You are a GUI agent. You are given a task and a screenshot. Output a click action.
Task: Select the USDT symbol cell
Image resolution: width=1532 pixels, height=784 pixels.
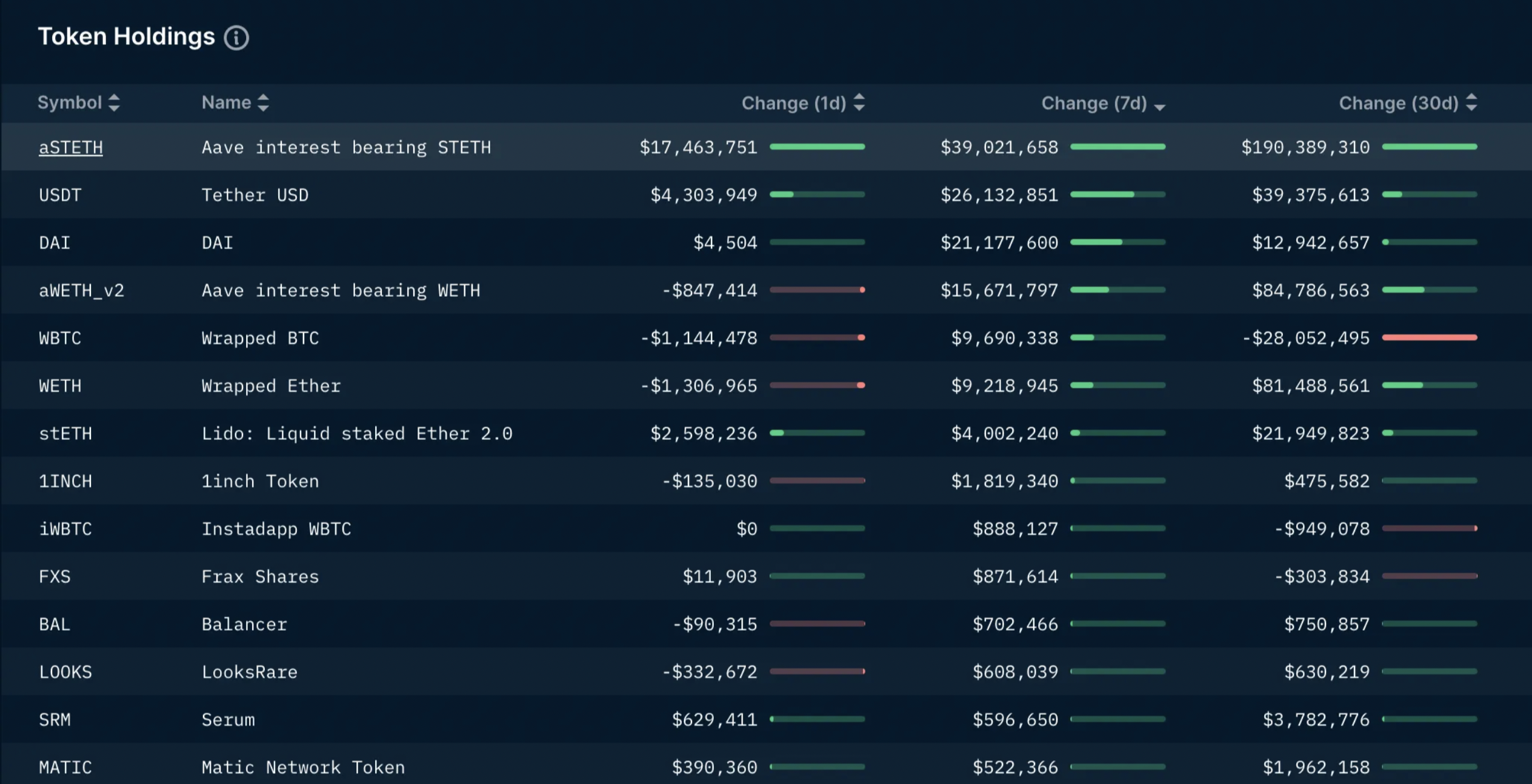[60, 195]
